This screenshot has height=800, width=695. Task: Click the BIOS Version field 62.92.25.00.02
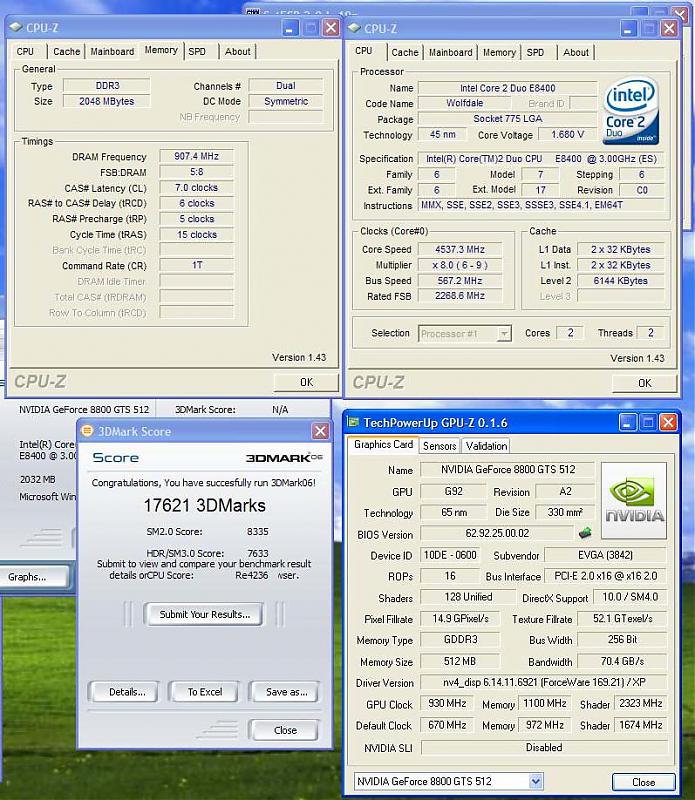(x=497, y=534)
